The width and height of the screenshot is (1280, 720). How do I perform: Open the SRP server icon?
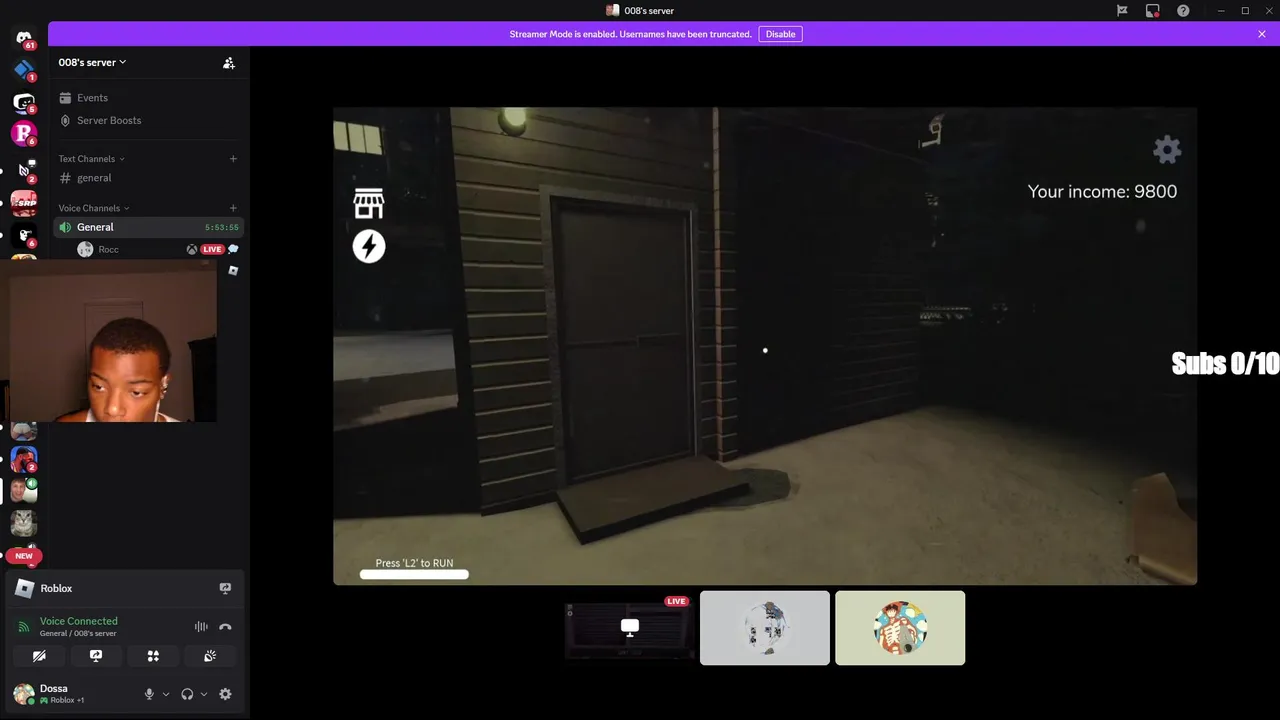coord(24,203)
